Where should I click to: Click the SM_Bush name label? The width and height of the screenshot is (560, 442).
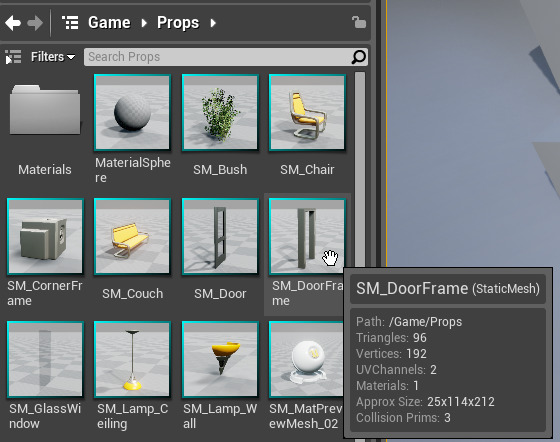[x=220, y=170]
